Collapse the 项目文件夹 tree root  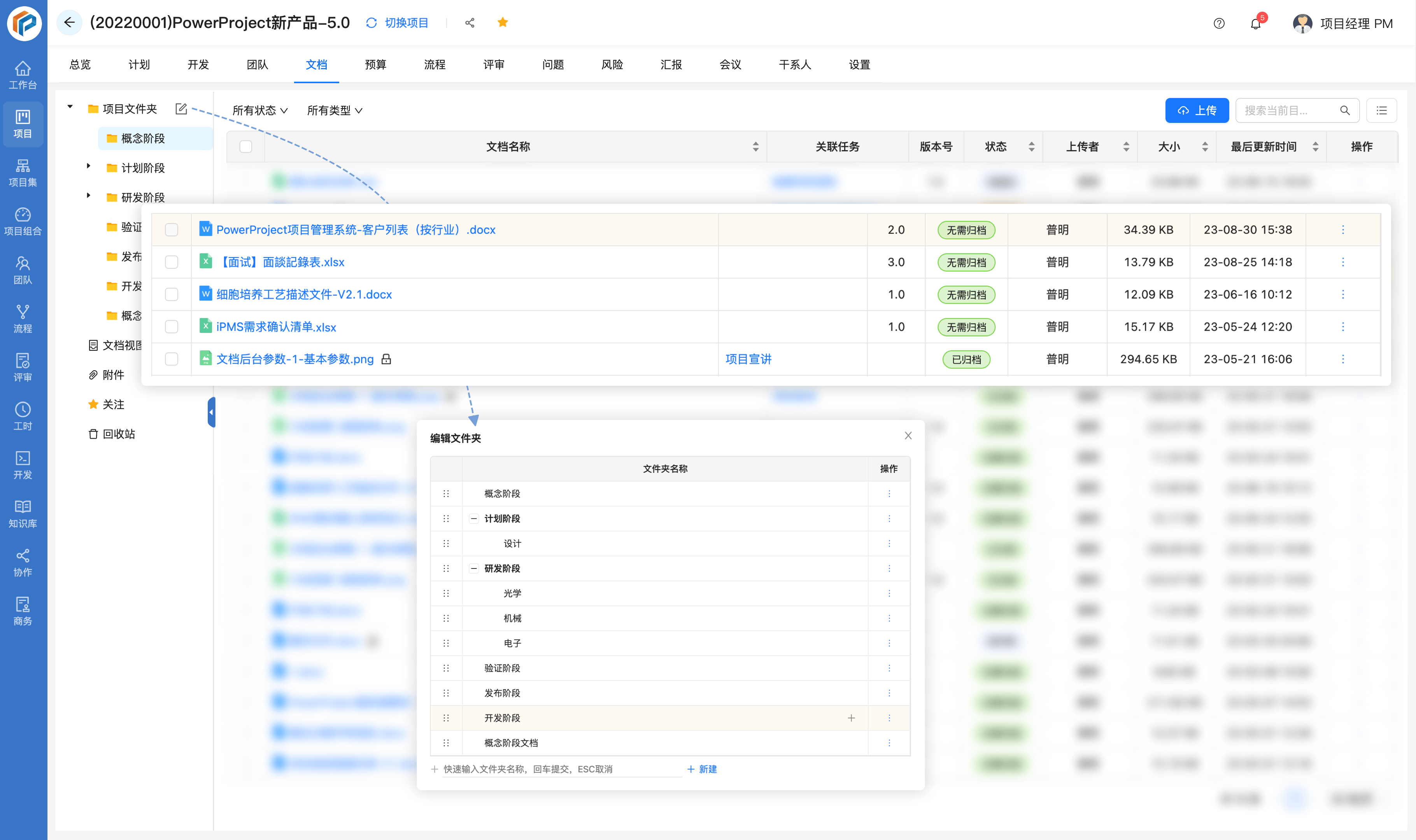click(70, 107)
